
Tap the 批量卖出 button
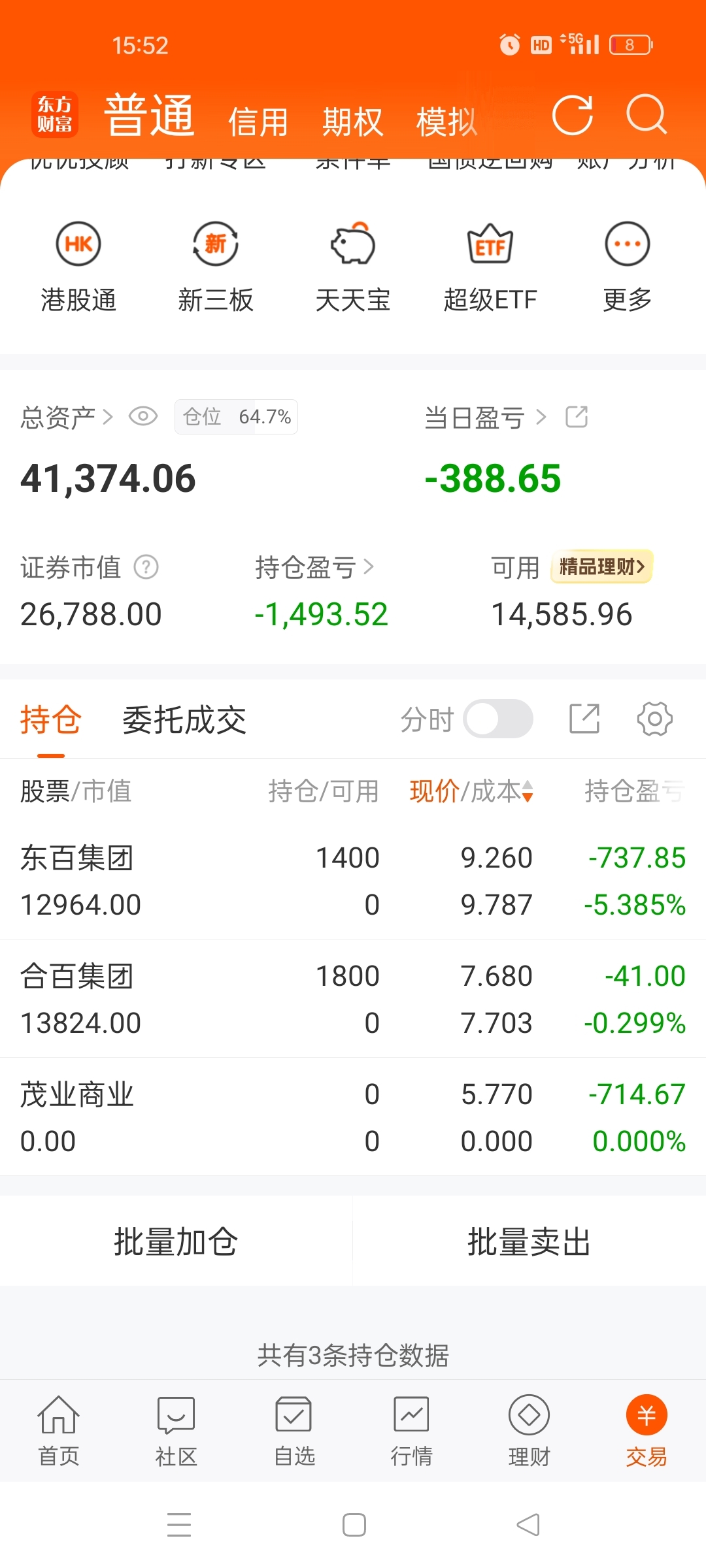(529, 1241)
